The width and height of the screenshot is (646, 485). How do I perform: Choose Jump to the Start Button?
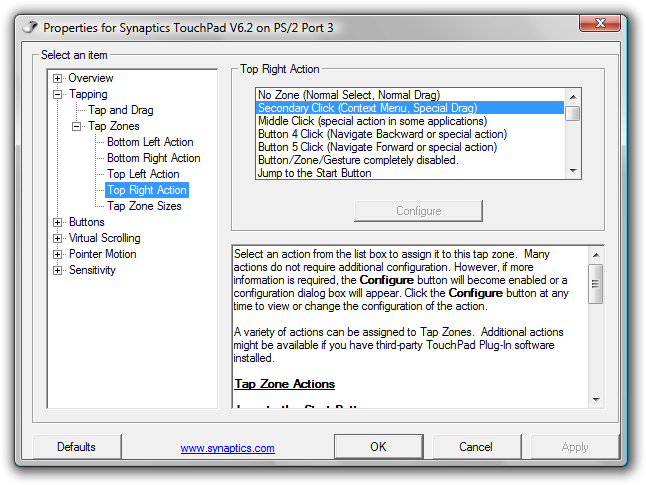410,173
